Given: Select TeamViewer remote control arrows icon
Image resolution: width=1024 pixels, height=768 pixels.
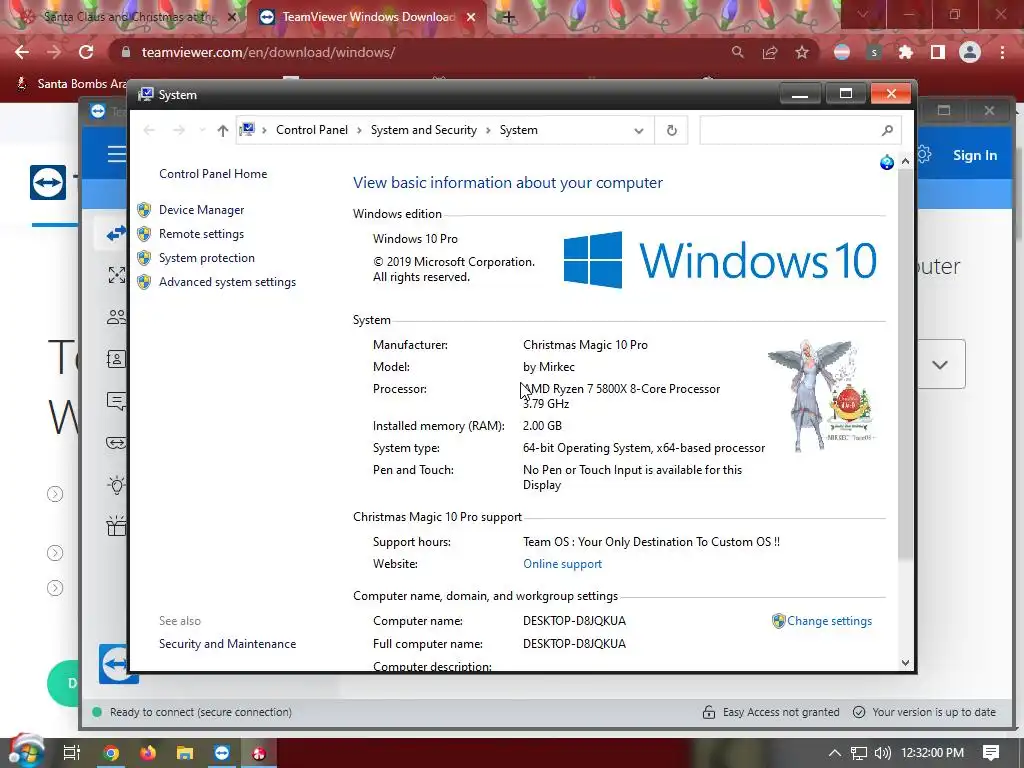Looking at the screenshot, I should click(116, 232).
